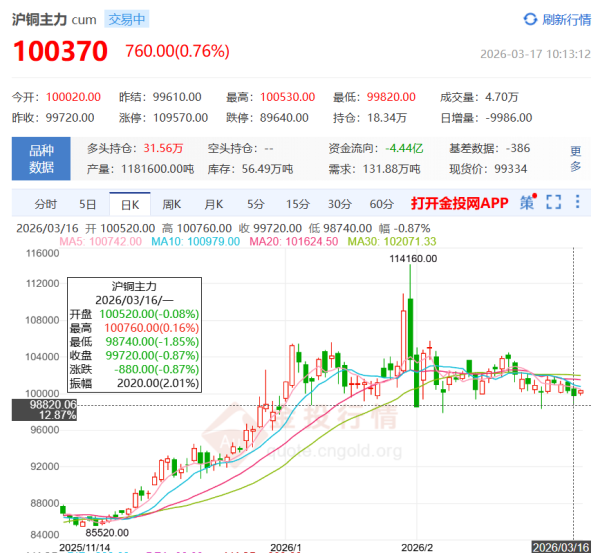Click the 2026/03/16 date marker on axis
Image resolution: width=600 pixels, height=553 pixels.
(561, 547)
